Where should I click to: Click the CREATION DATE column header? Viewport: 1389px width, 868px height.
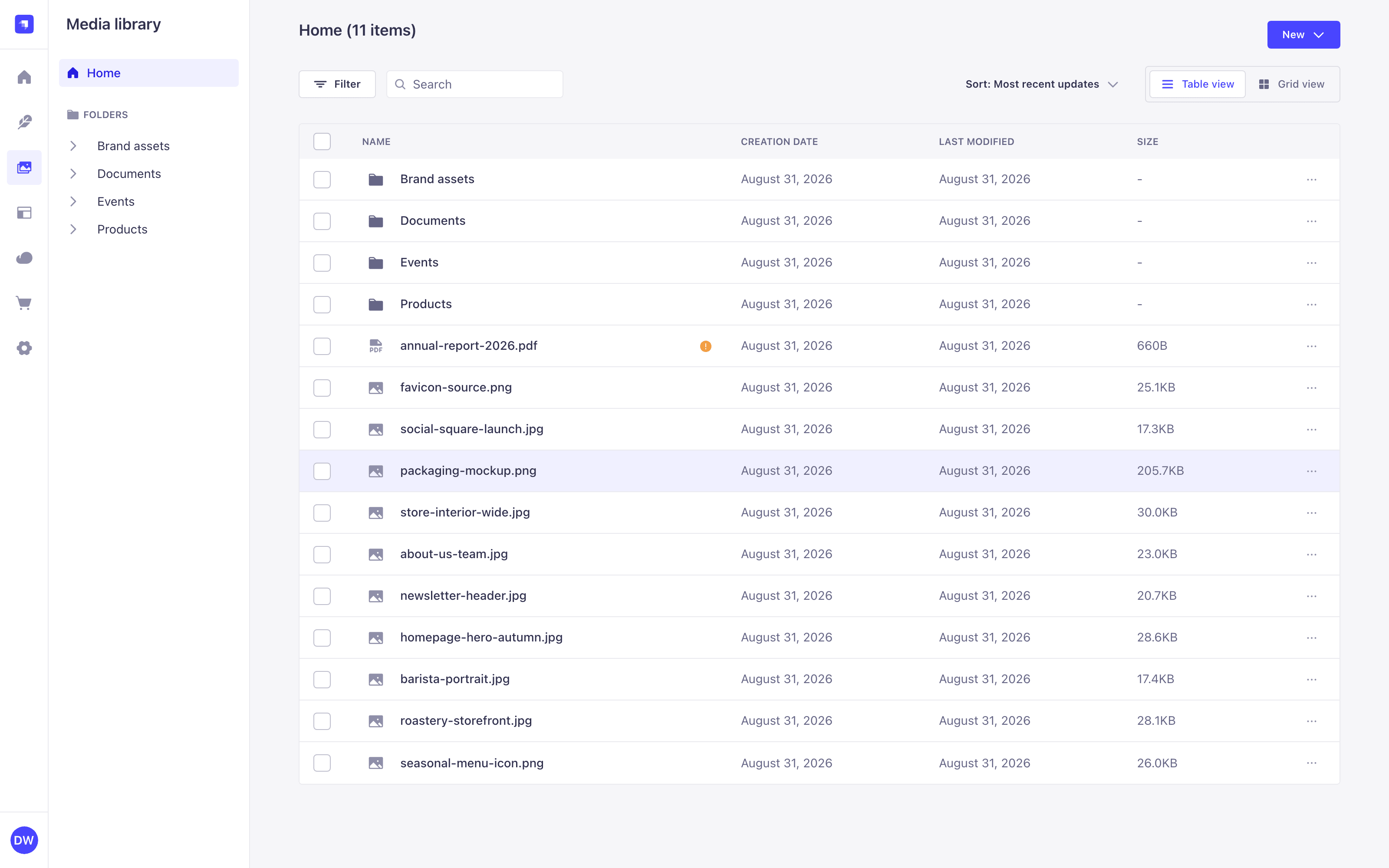click(779, 142)
